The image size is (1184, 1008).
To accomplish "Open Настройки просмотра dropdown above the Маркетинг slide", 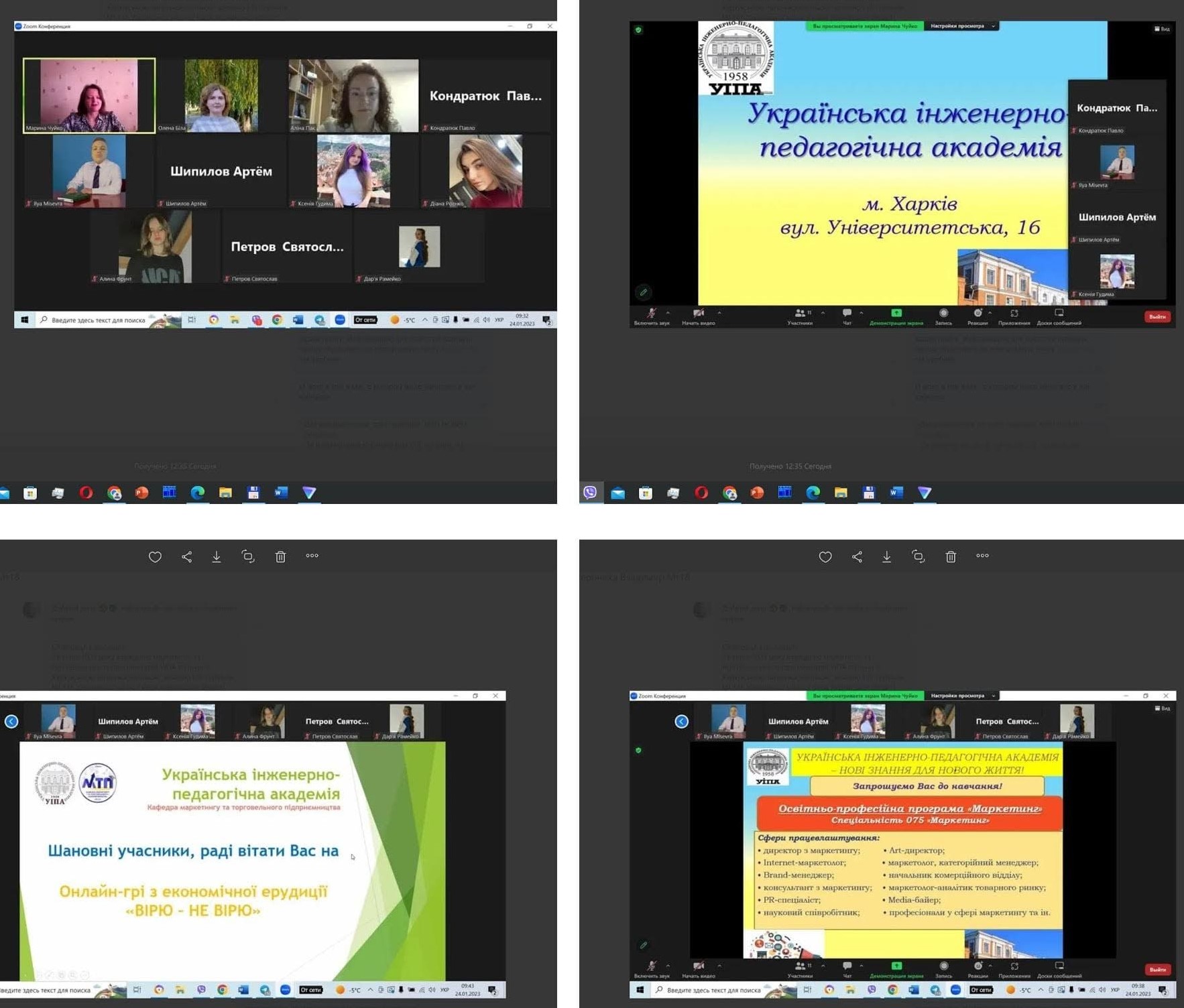I will click(x=961, y=696).
